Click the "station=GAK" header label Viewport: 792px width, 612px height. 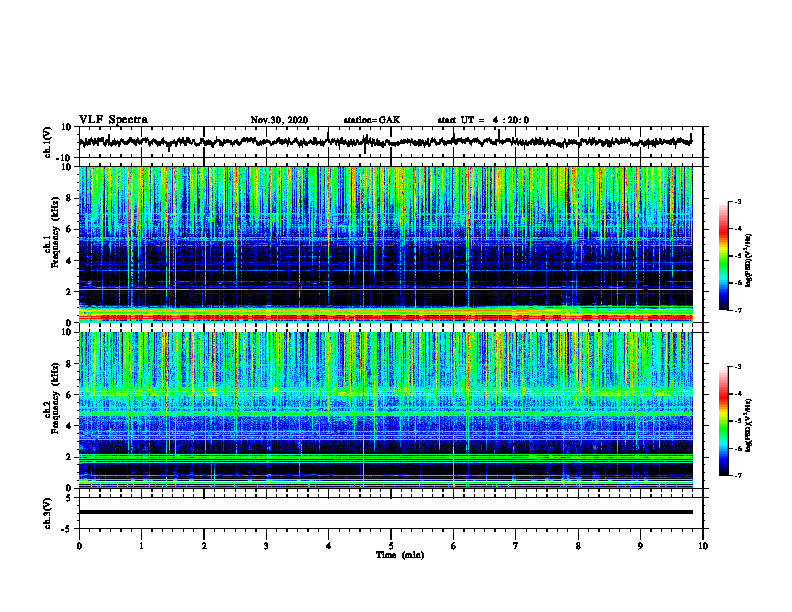click(372, 120)
